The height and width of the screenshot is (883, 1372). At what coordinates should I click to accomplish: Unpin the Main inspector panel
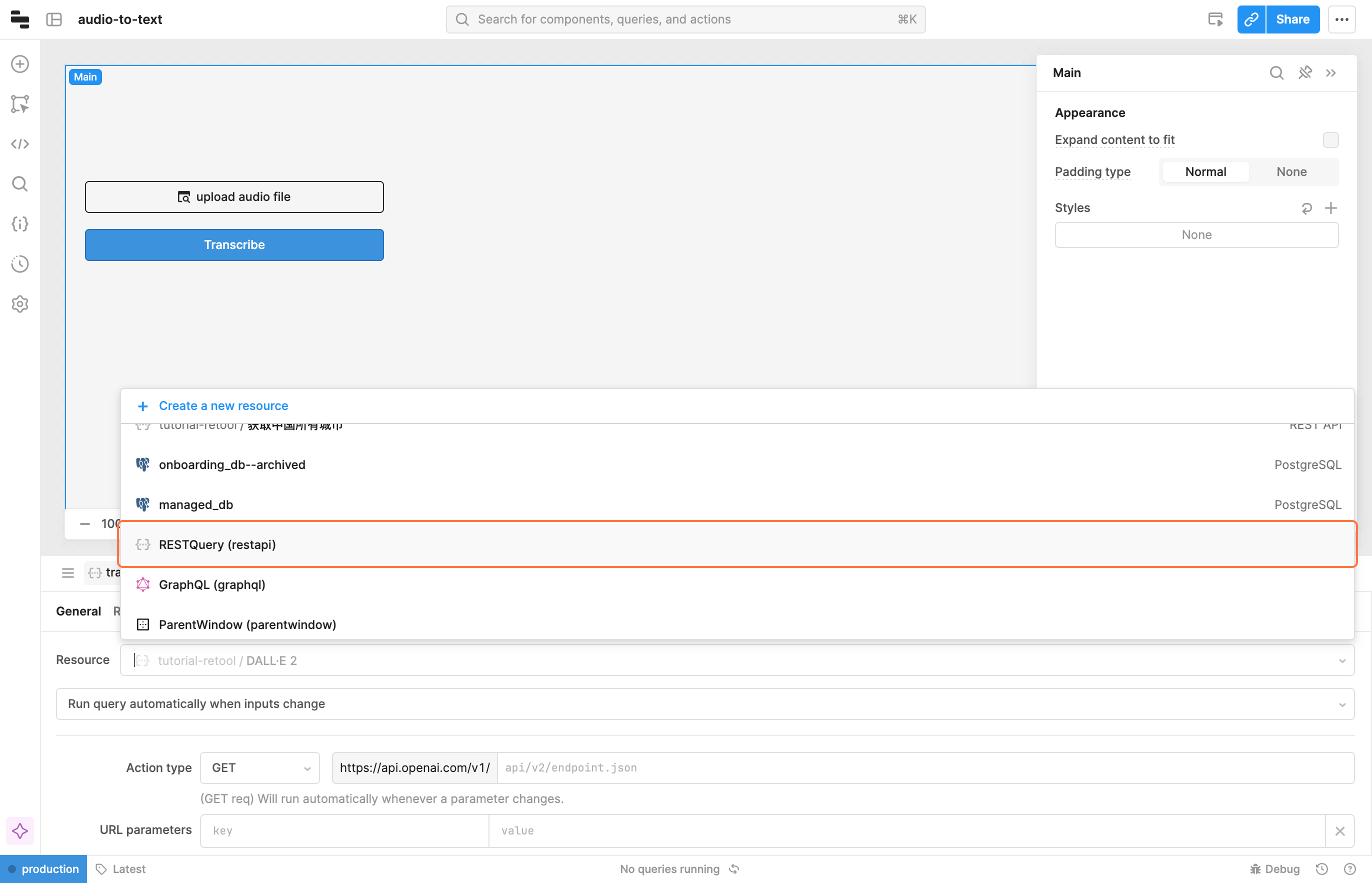[x=1305, y=73]
